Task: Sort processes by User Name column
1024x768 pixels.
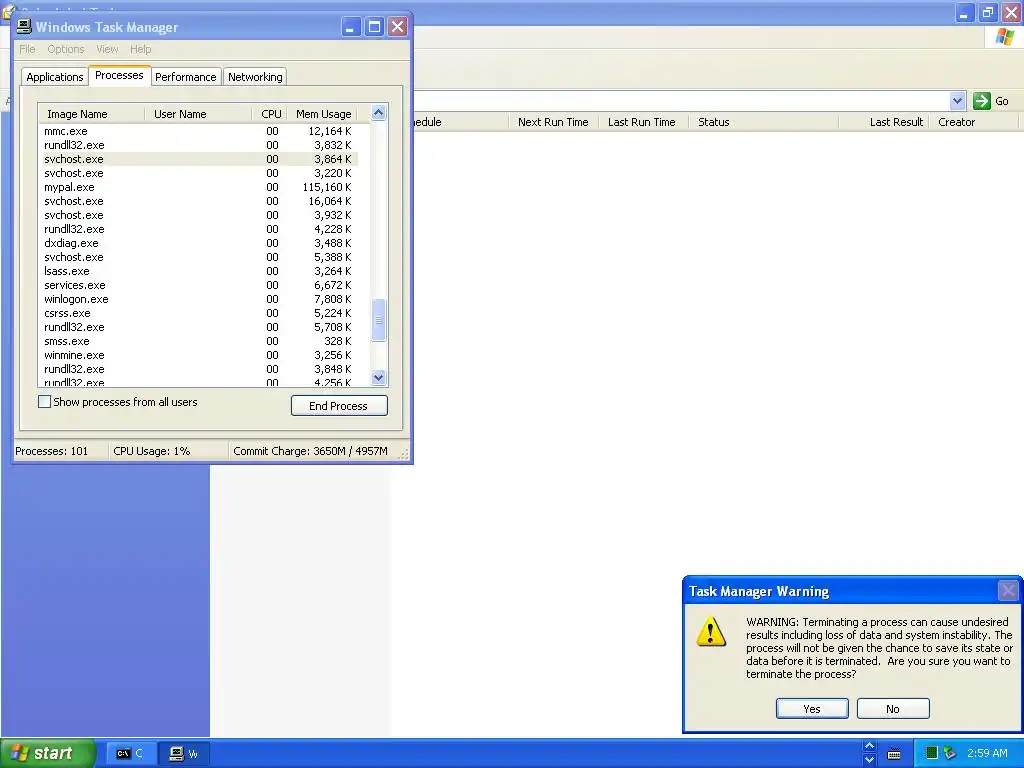Action: click(x=198, y=114)
